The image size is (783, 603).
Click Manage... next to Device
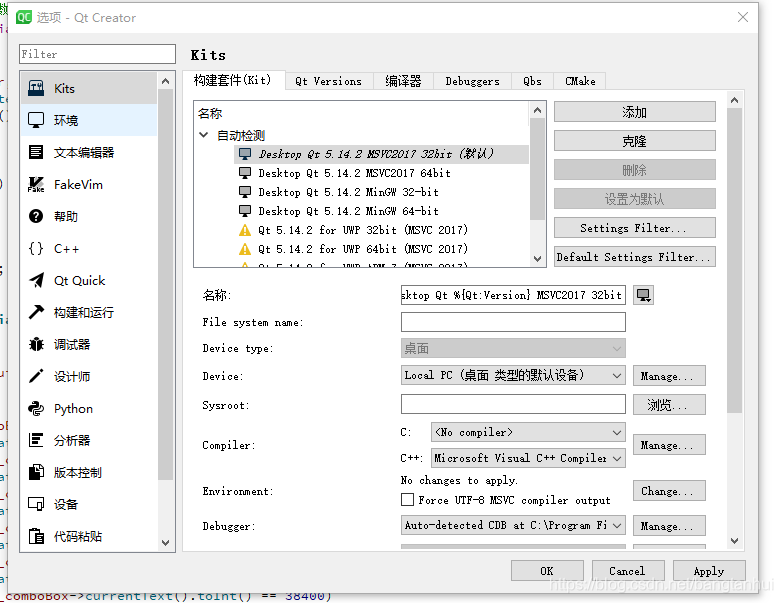click(669, 376)
